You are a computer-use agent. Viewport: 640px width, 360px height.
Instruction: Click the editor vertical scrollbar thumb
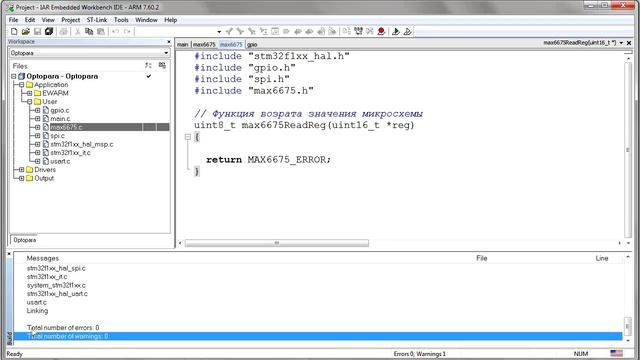click(x=628, y=150)
